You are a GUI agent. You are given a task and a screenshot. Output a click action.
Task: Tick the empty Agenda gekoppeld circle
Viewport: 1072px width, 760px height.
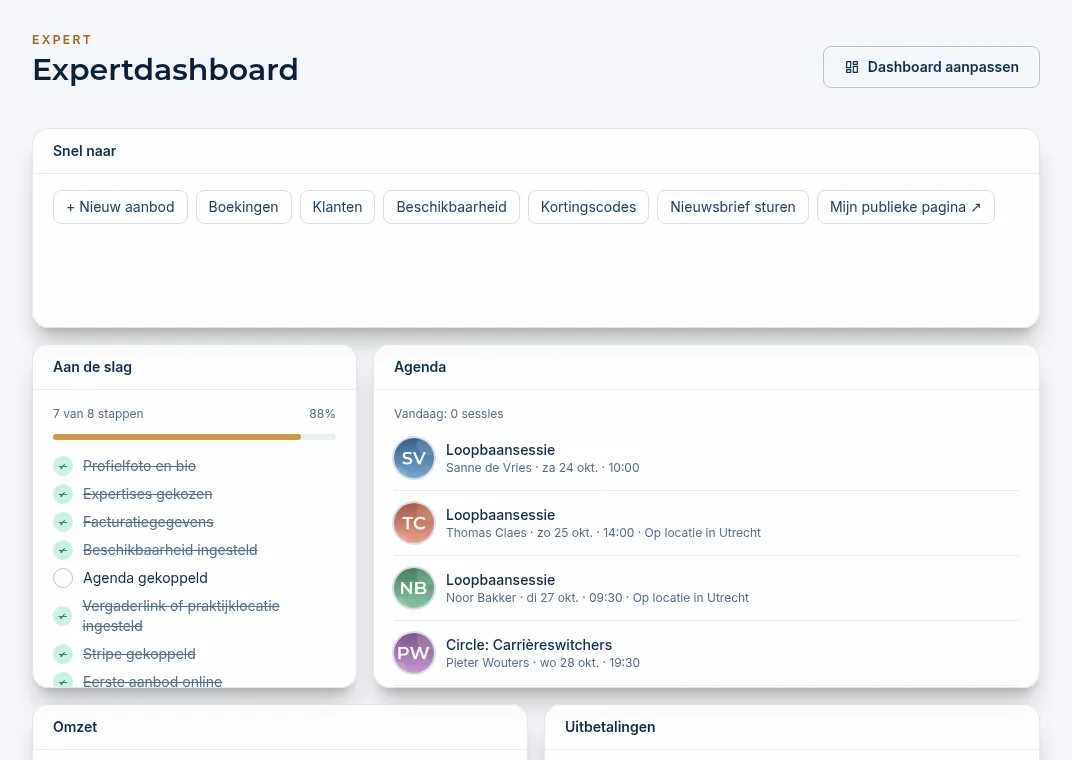tap(63, 578)
